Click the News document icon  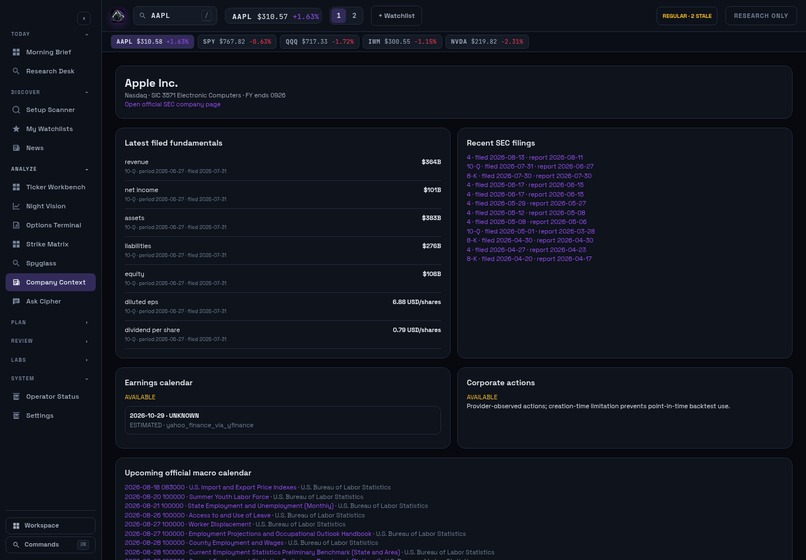[16, 148]
